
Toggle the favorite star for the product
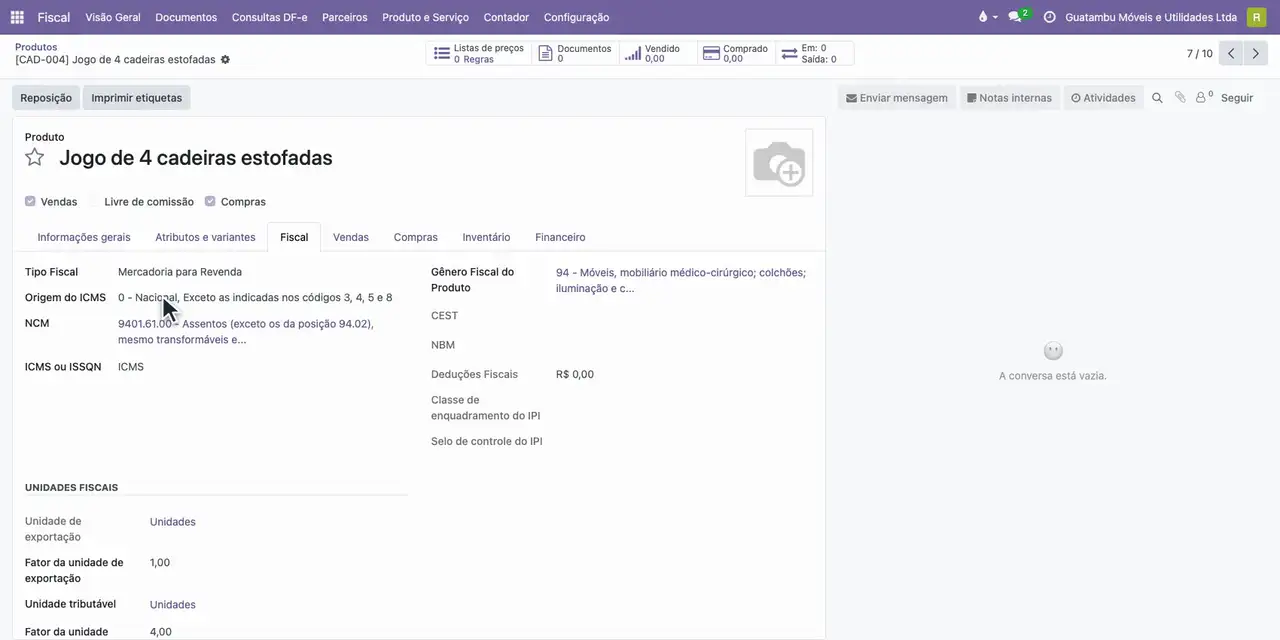35,157
